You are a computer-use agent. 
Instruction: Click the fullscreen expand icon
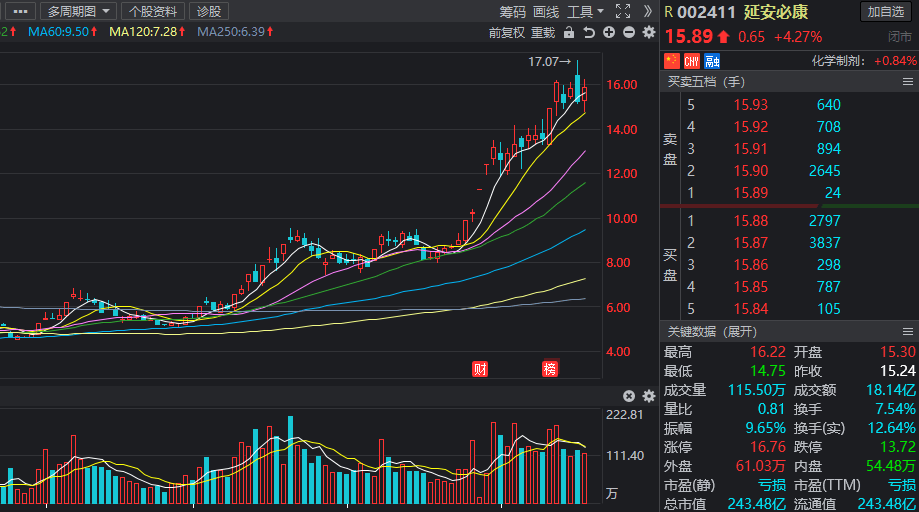623,12
